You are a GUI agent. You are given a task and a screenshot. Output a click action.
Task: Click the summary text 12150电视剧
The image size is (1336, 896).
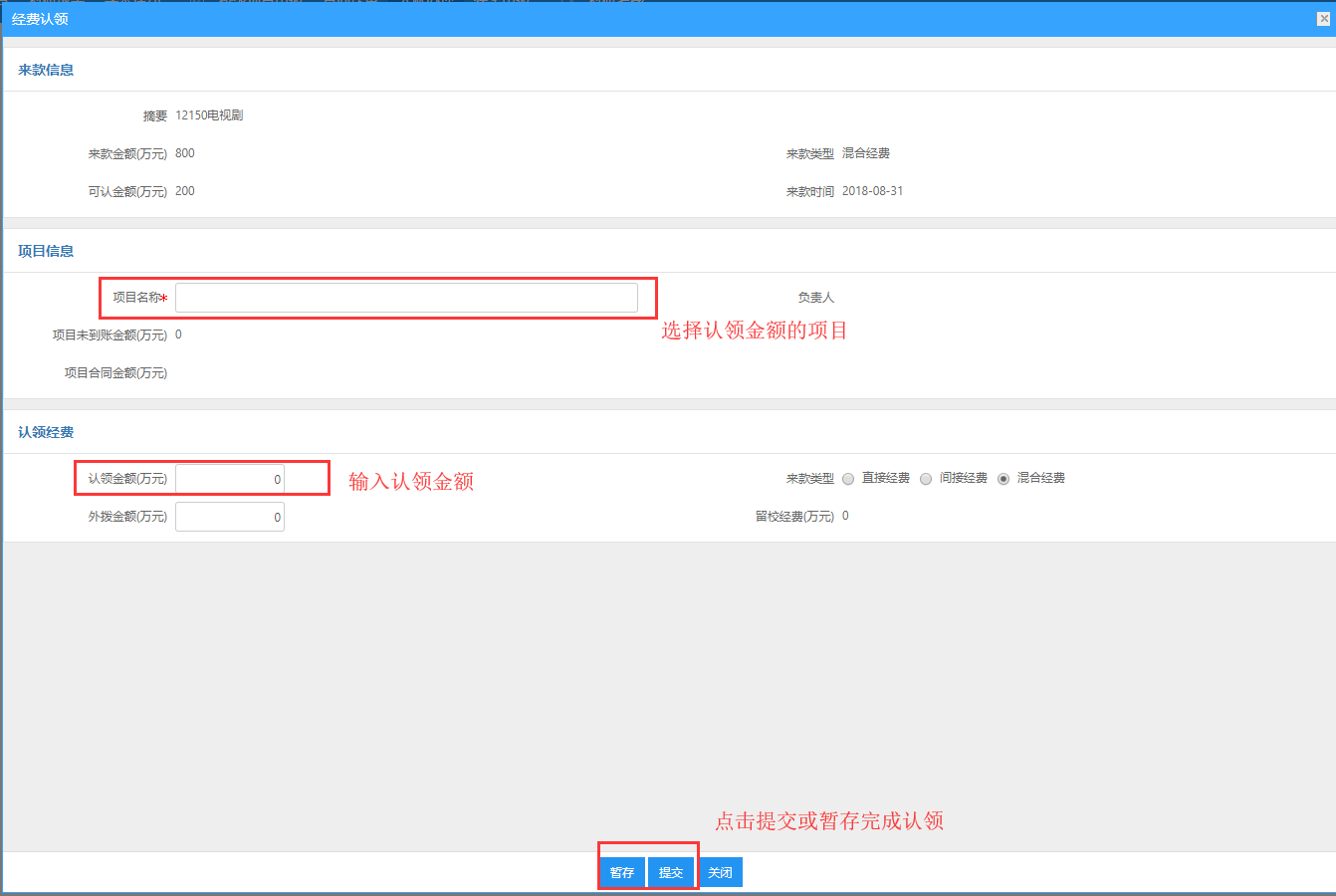point(209,115)
